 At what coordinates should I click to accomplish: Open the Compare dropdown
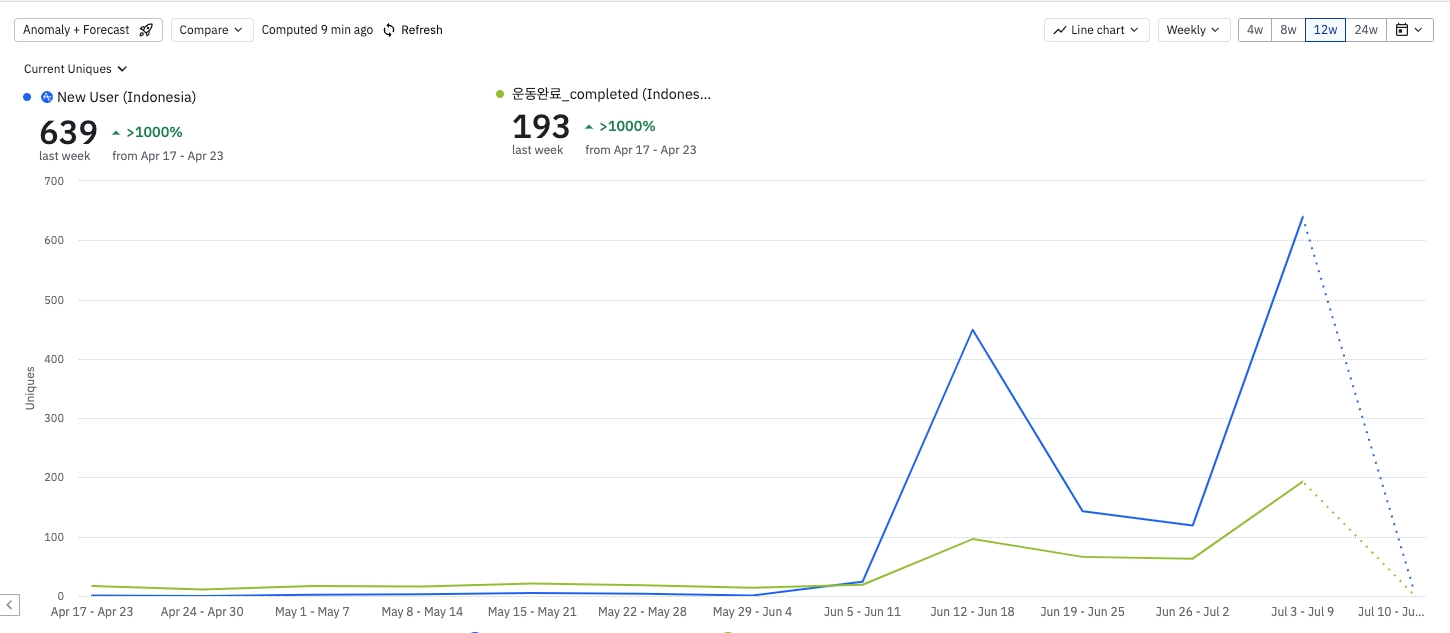212,30
